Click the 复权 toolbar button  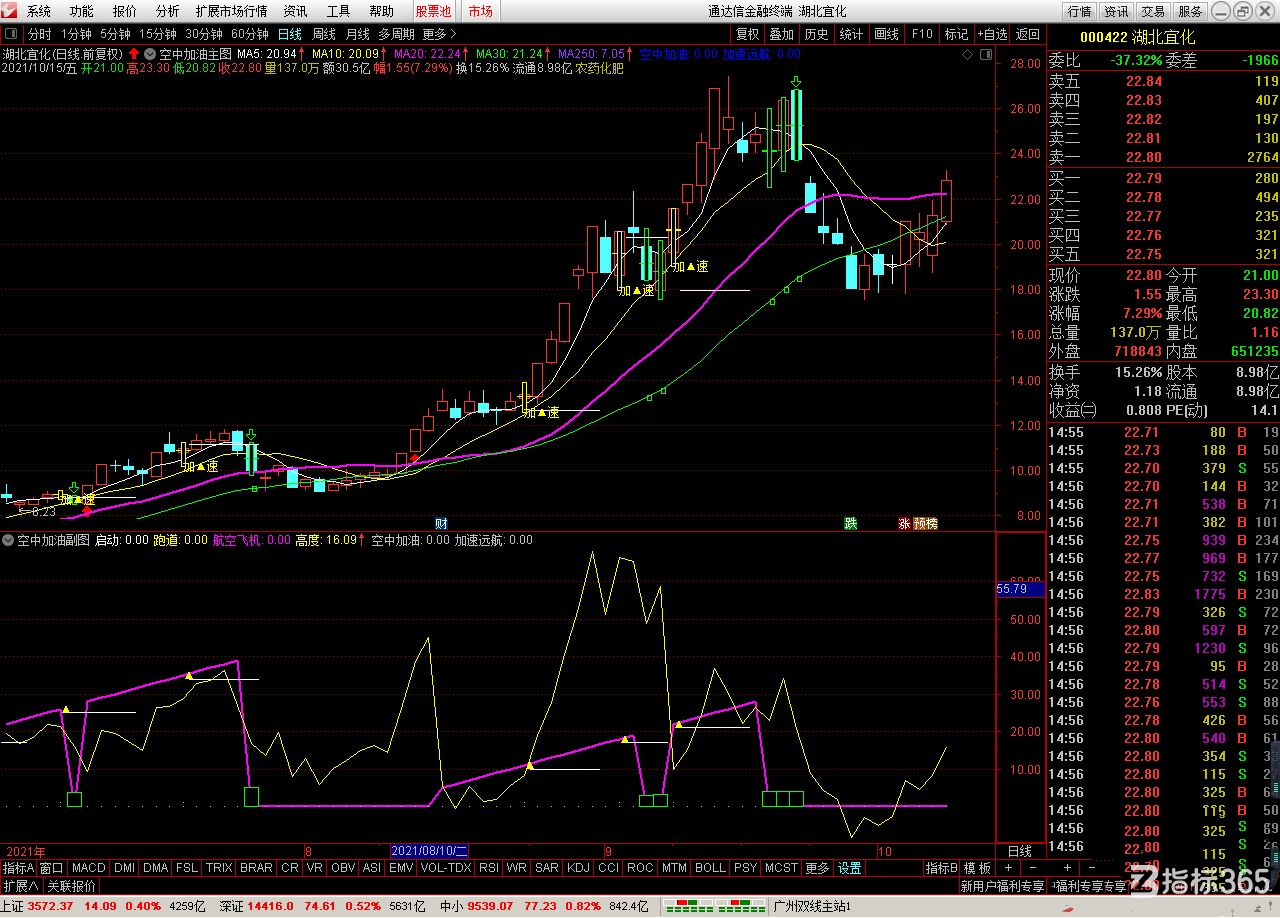pos(747,34)
